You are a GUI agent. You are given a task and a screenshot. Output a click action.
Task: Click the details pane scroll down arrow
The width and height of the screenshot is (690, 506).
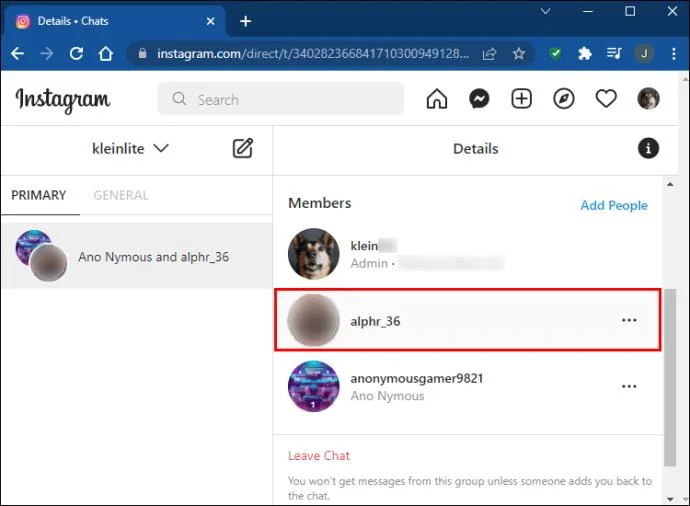click(x=670, y=499)
